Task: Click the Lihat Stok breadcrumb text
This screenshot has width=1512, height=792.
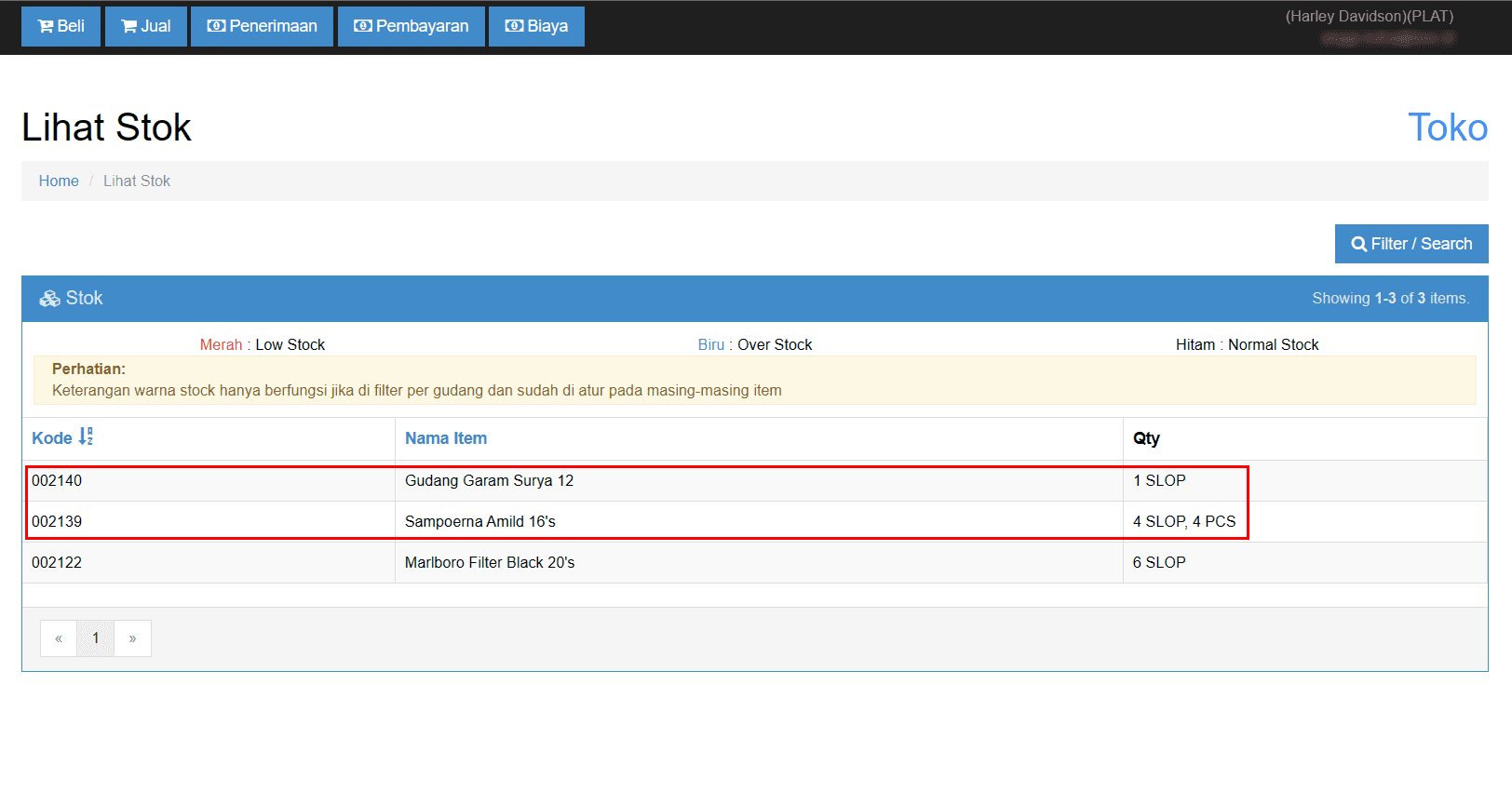Action: [x=137, y=181]
